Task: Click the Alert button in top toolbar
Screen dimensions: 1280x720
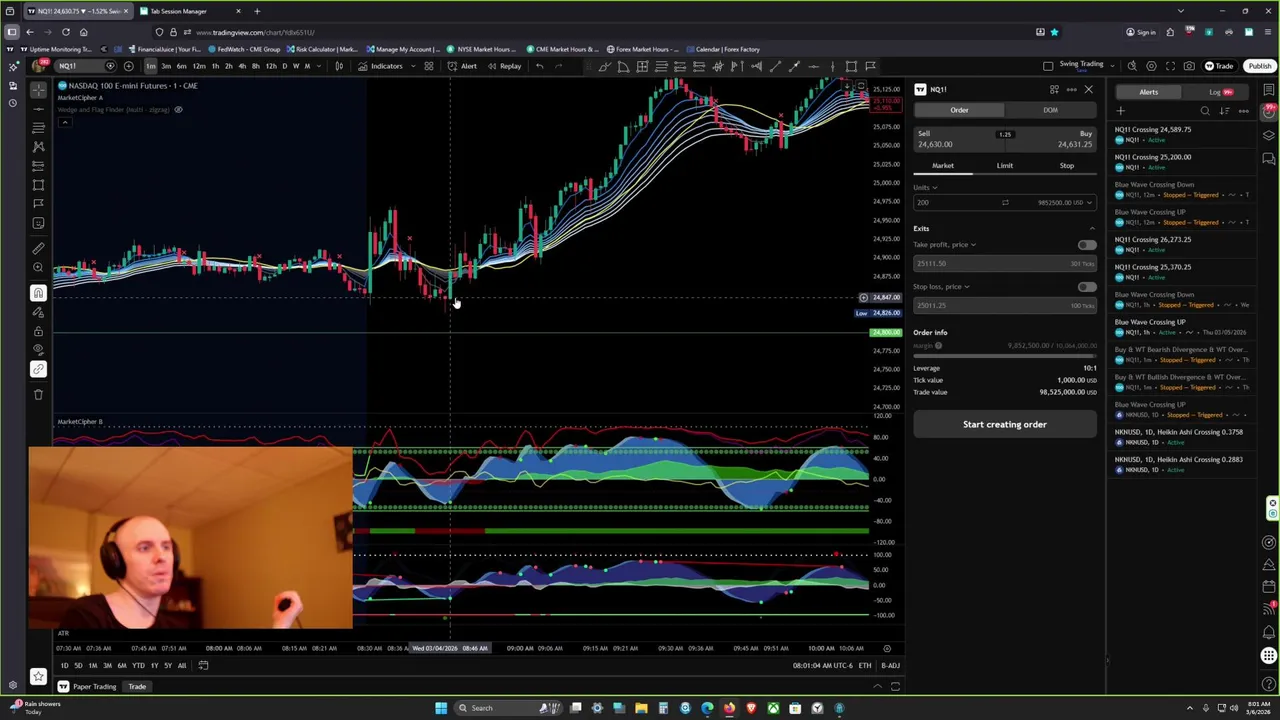Action: tap(463, 66)
